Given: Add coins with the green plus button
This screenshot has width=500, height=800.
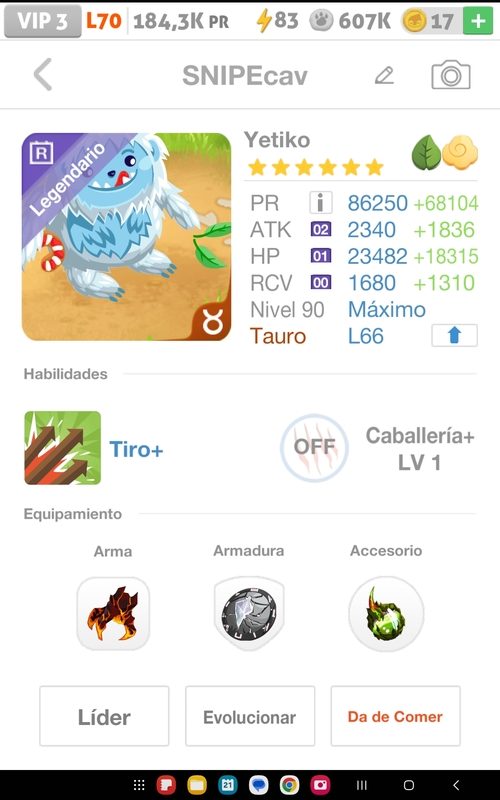Looking at the screenshot, I should (478, 21).
